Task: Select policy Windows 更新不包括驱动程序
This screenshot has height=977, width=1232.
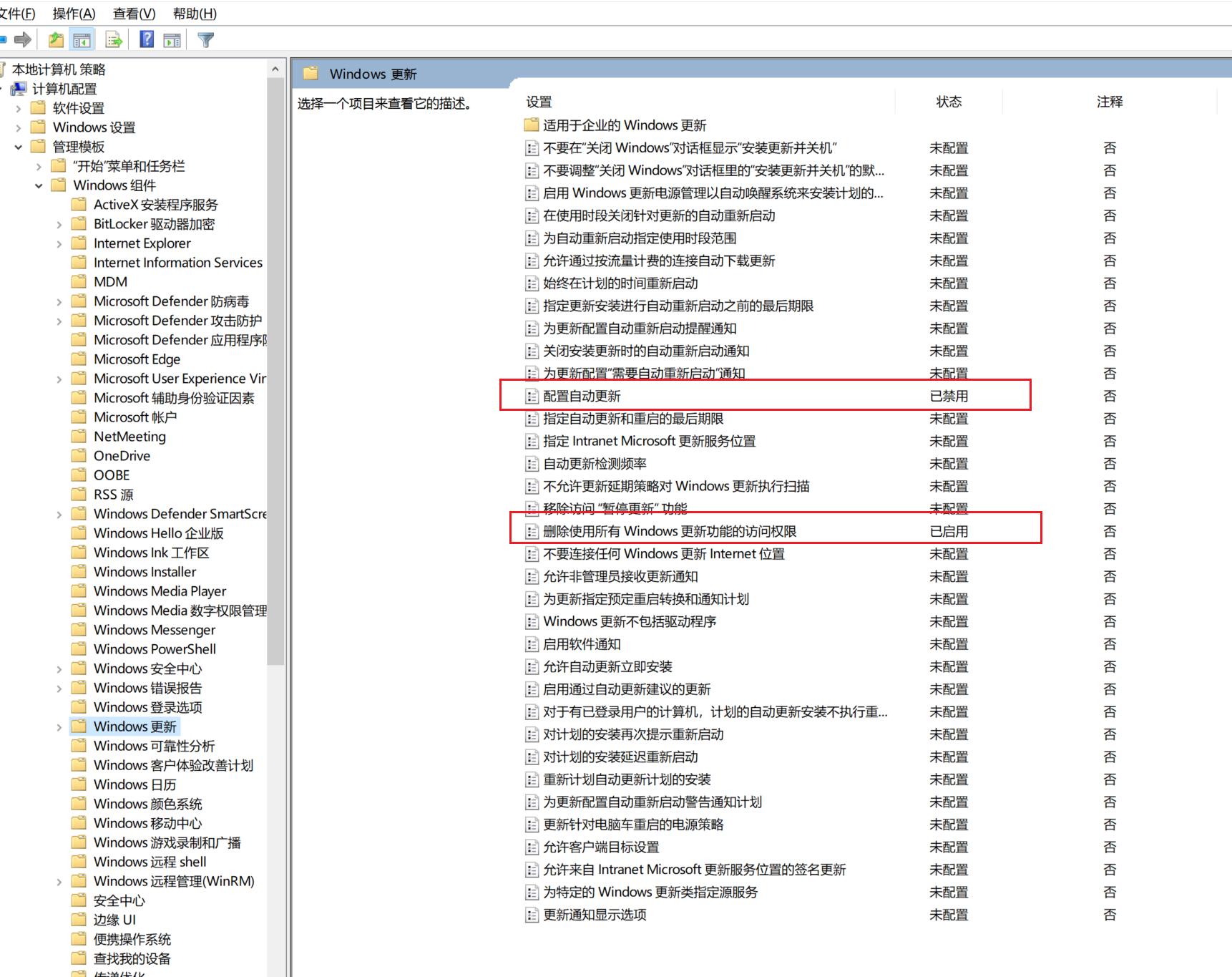Action: (x=630, y=621)
